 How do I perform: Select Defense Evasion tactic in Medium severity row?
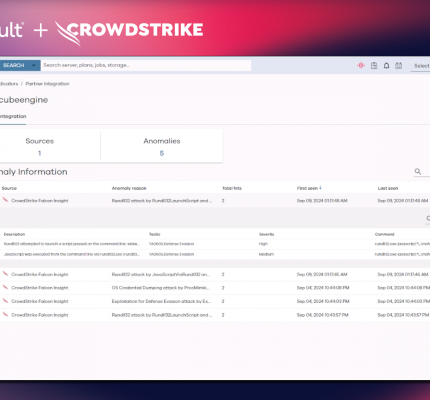(x=171, y=254)
